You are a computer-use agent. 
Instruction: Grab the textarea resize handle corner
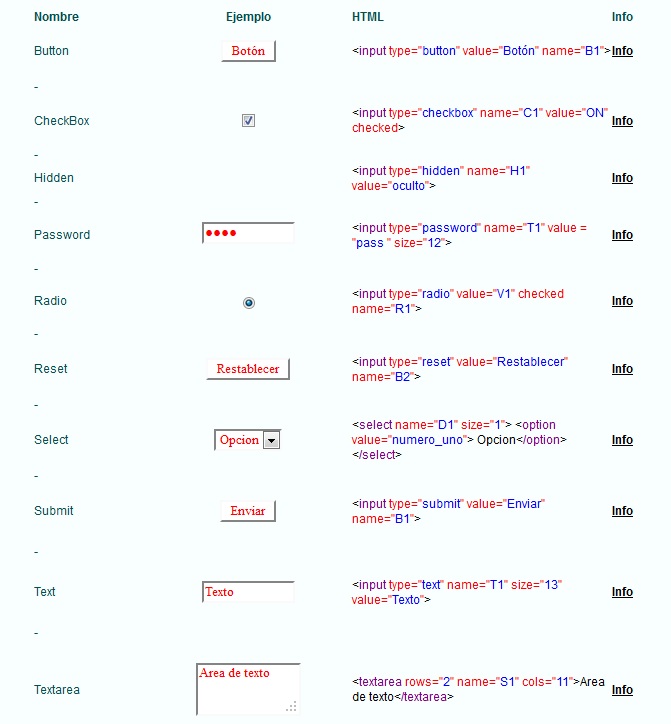coord(291,707)
